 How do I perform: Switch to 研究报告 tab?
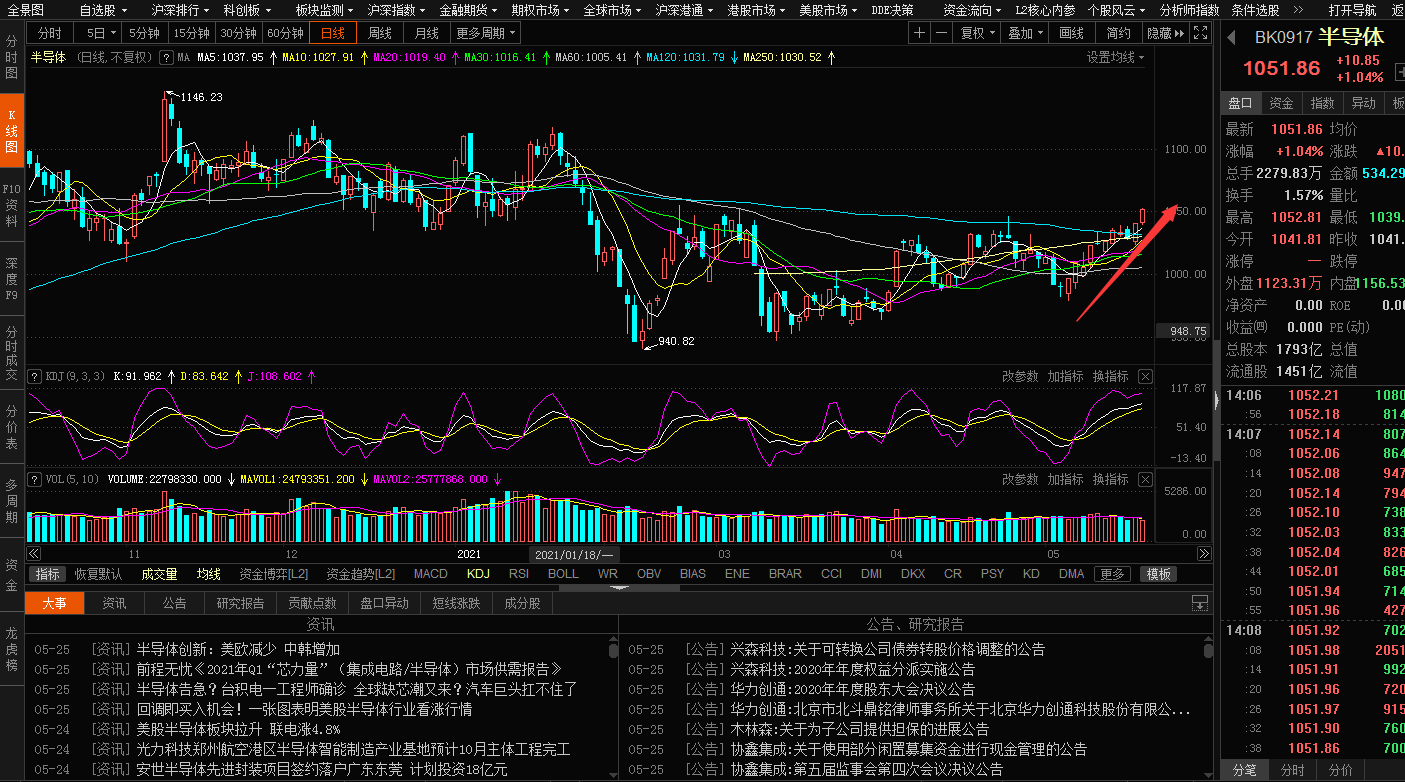[x=240, y=603]
